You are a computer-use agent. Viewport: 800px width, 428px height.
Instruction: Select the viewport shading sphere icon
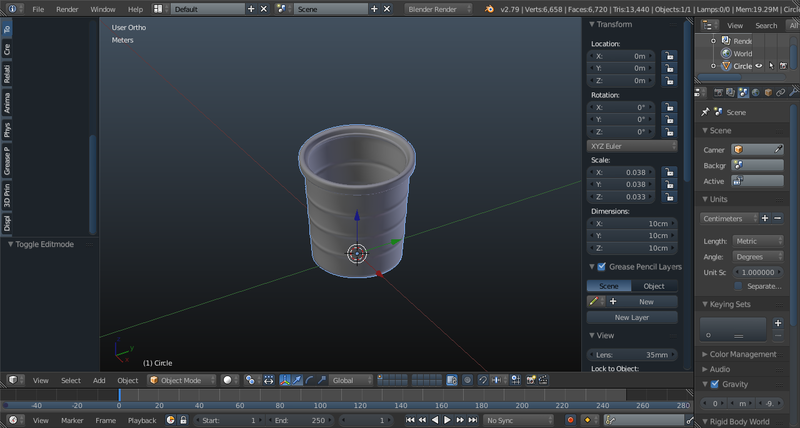(x=228, y=380)
